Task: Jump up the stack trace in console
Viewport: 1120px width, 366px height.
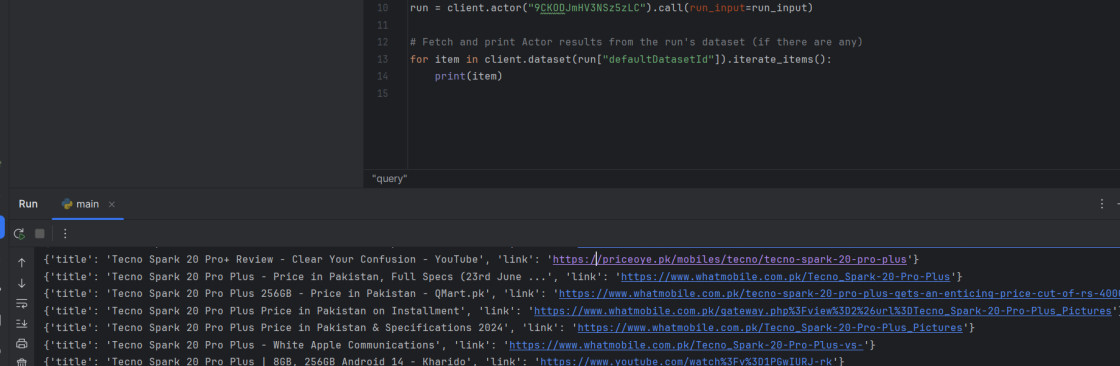Action: [x=21, y=262]
